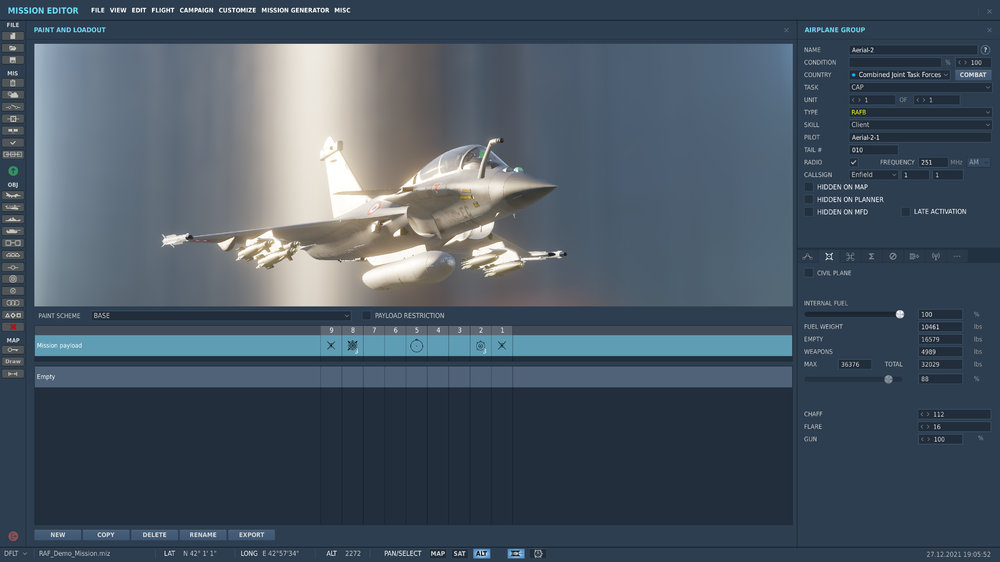Click the new mission file icon

point(13,36)
